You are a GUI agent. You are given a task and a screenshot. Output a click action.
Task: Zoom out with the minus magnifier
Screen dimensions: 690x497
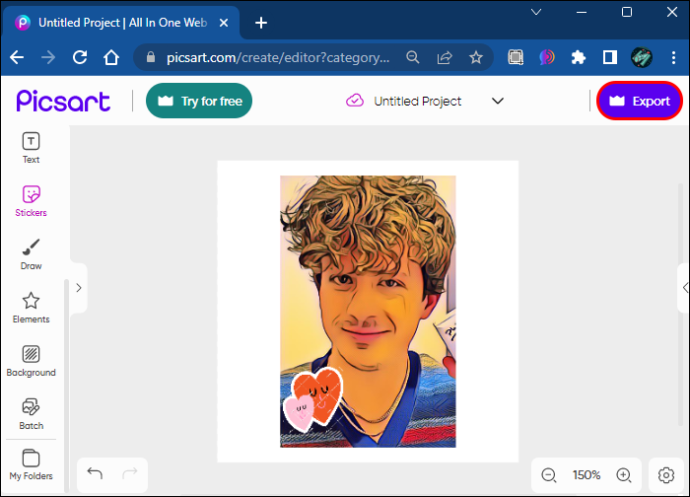tap(549, 475)
